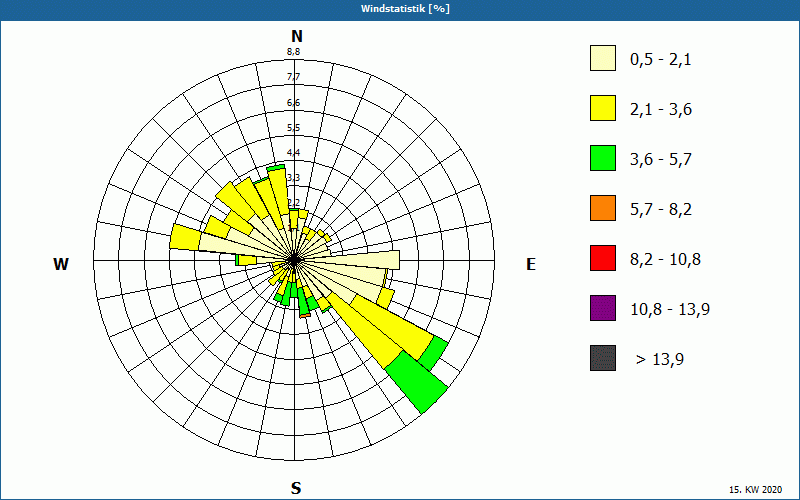Click the red 8,2 - 10,8 legend swatch
The image size is (800, 500).
[603, 258]
